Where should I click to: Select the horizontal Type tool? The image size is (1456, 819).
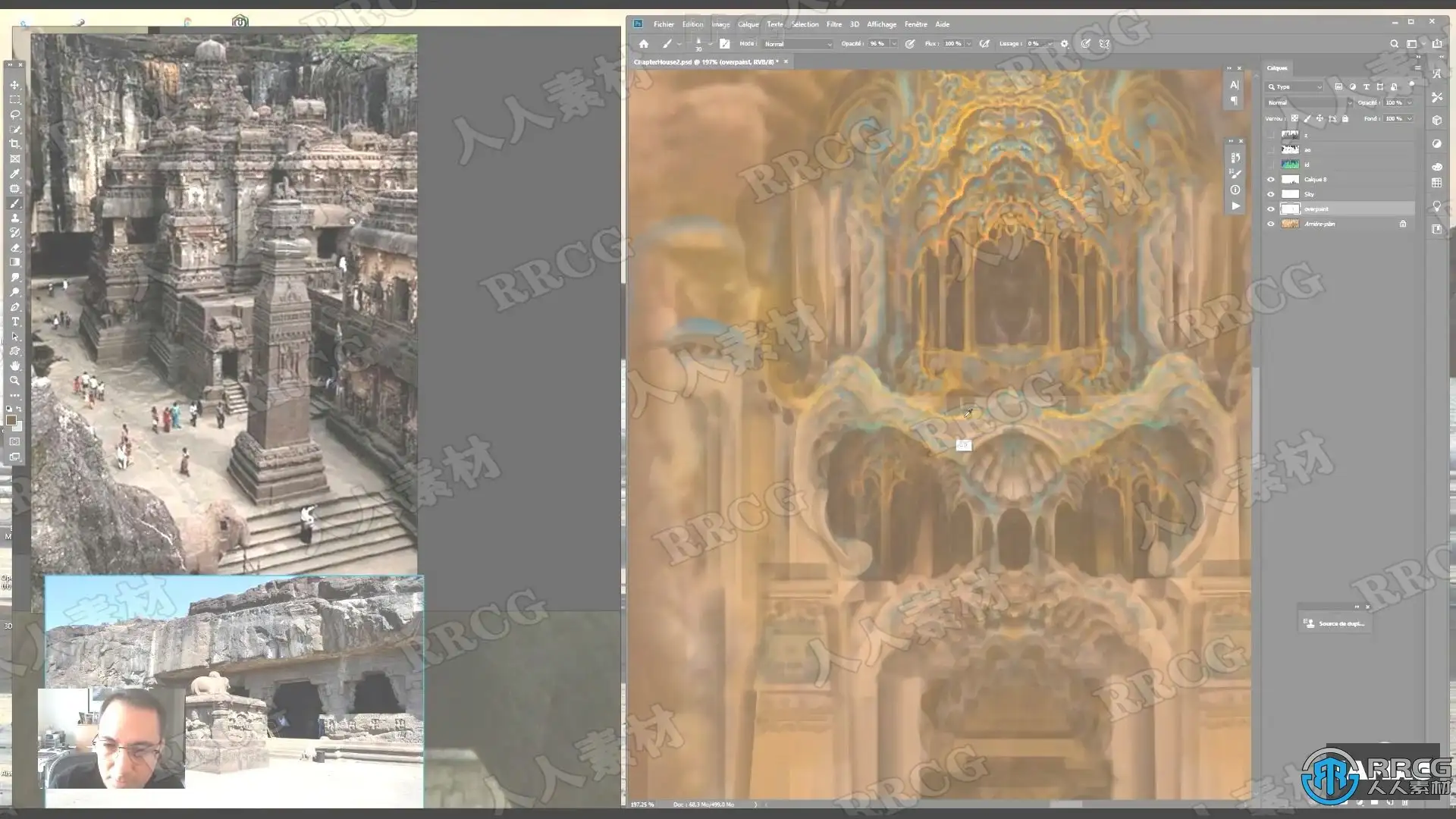[14, 322]
